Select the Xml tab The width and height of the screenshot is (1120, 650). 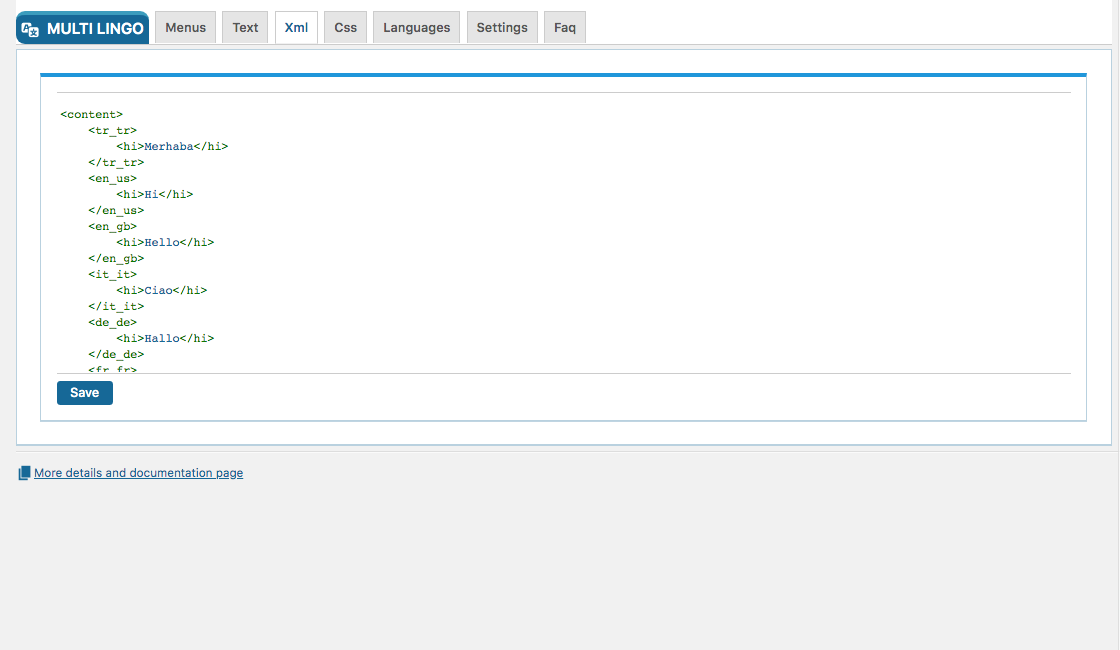296,27
